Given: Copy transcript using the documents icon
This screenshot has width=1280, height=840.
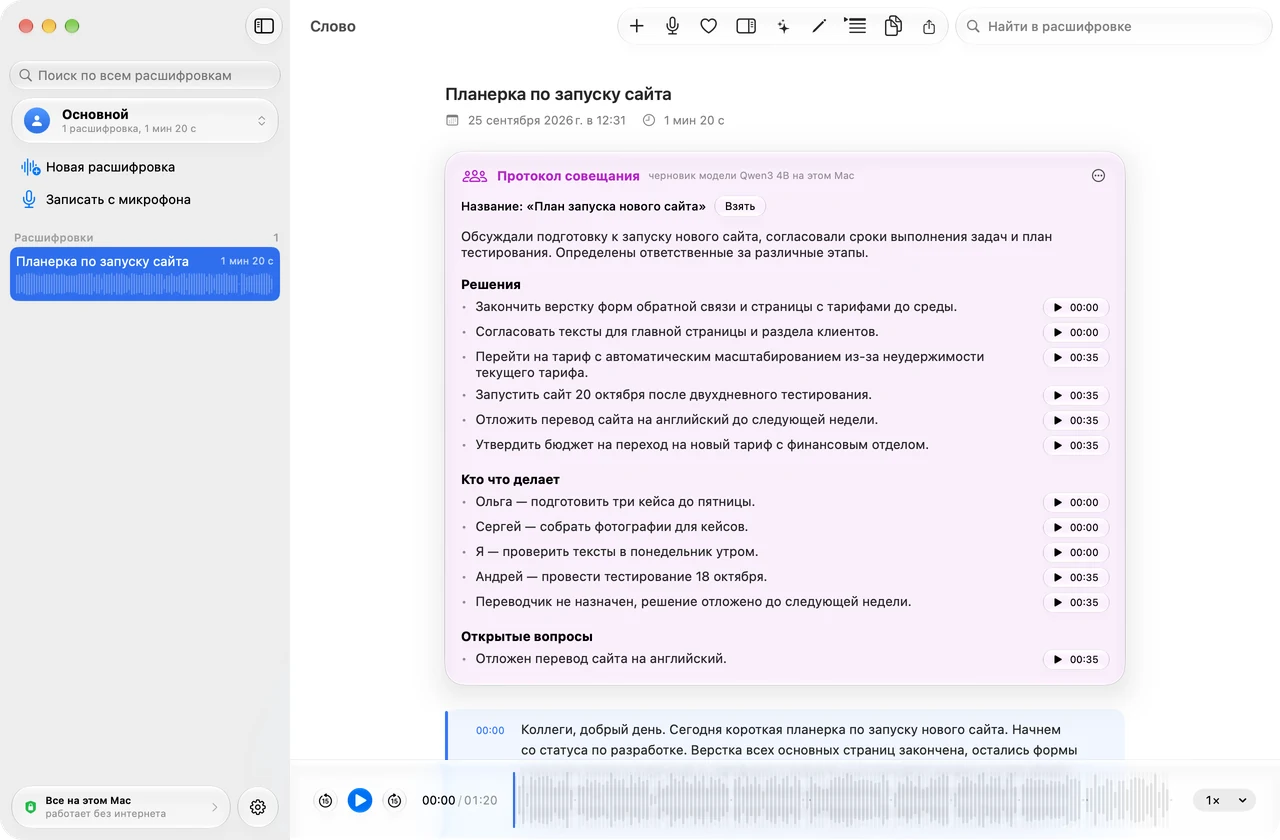Looking at the screenshot, I should 893,27.
